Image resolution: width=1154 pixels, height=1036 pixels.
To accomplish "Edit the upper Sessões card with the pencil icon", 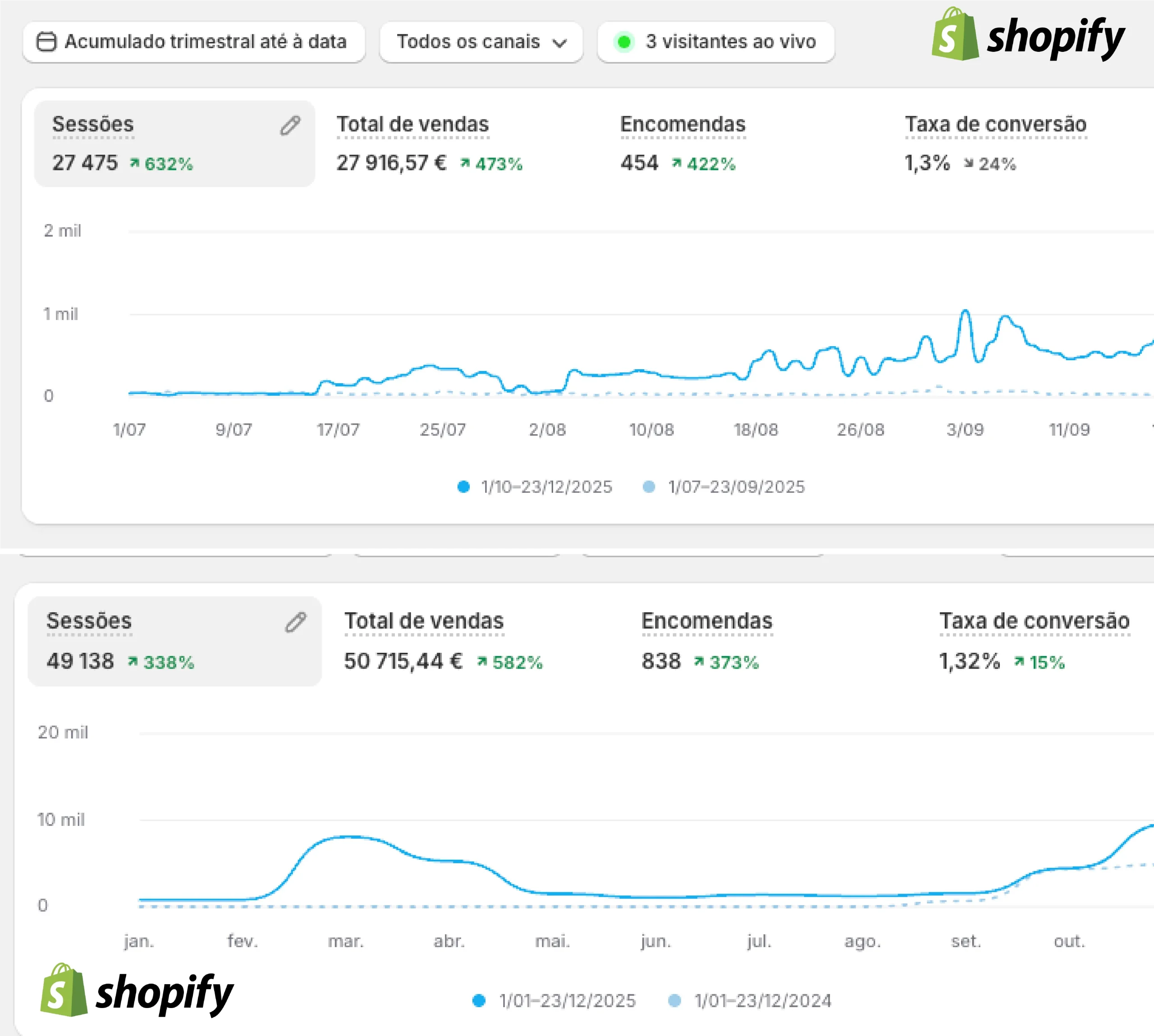I will [x=290, y=125].
